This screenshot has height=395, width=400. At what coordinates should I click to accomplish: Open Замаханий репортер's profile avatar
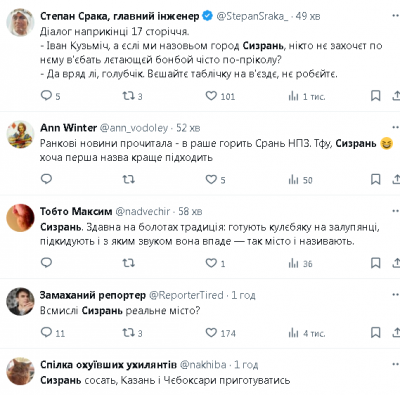20,301
